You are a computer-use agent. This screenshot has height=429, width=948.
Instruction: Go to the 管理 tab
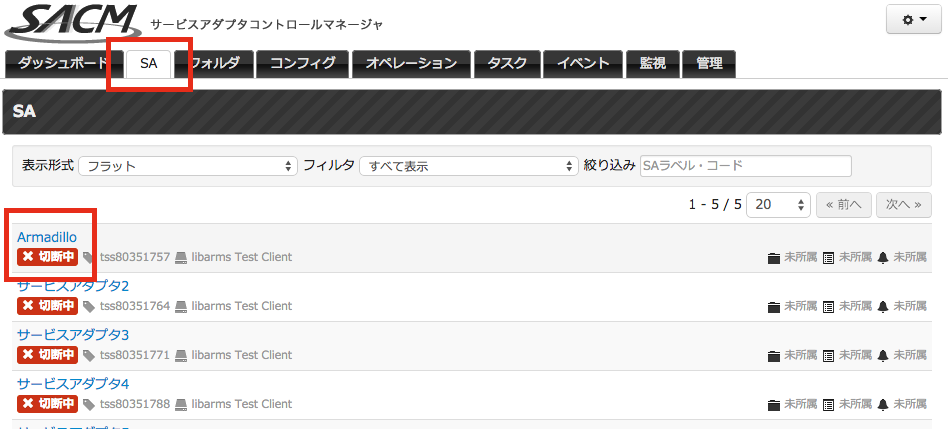pyautogui.click(x=709, y=64)
